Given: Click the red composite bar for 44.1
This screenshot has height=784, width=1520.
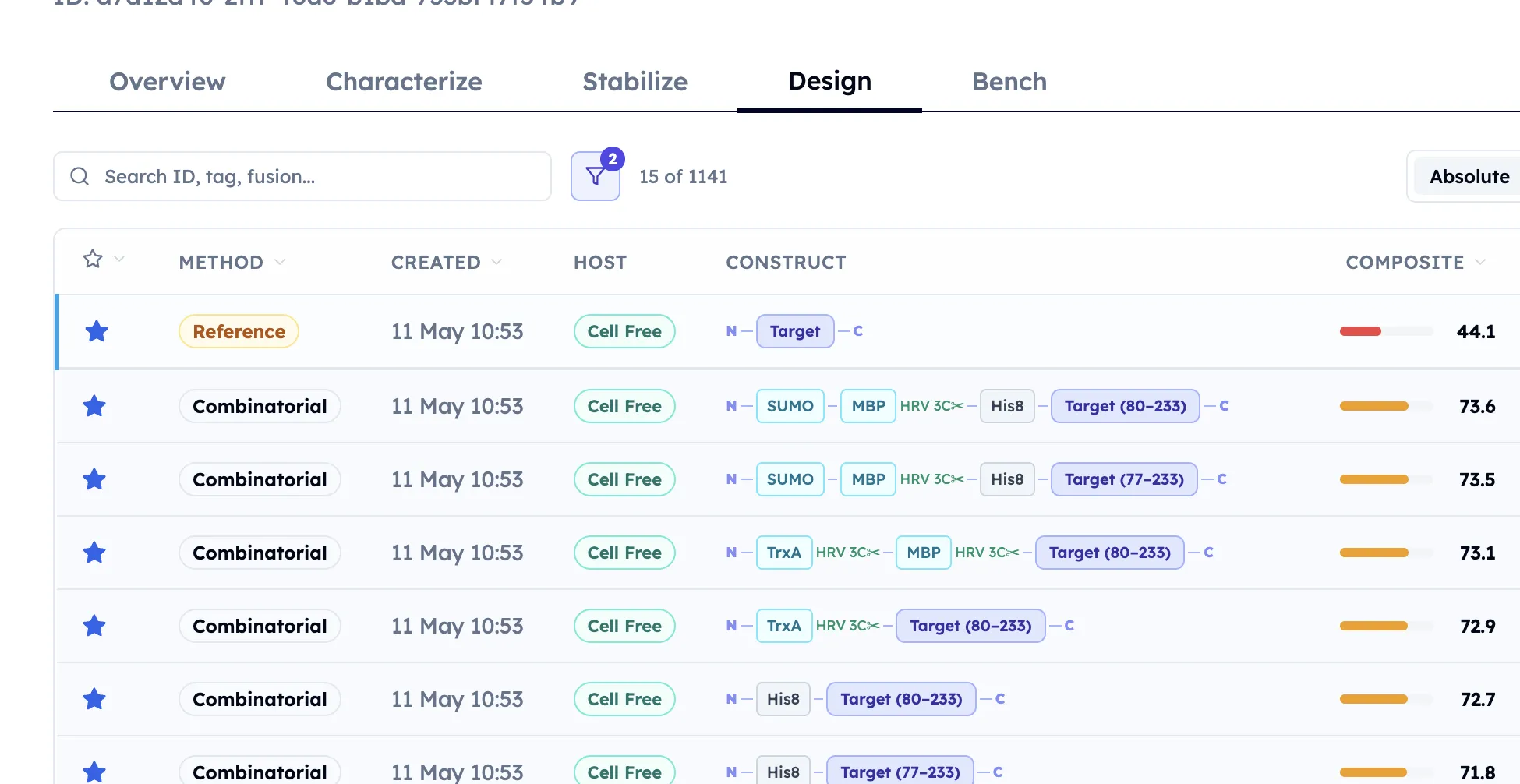Looking at the screenshot, I should click(x=1360, y=331).
